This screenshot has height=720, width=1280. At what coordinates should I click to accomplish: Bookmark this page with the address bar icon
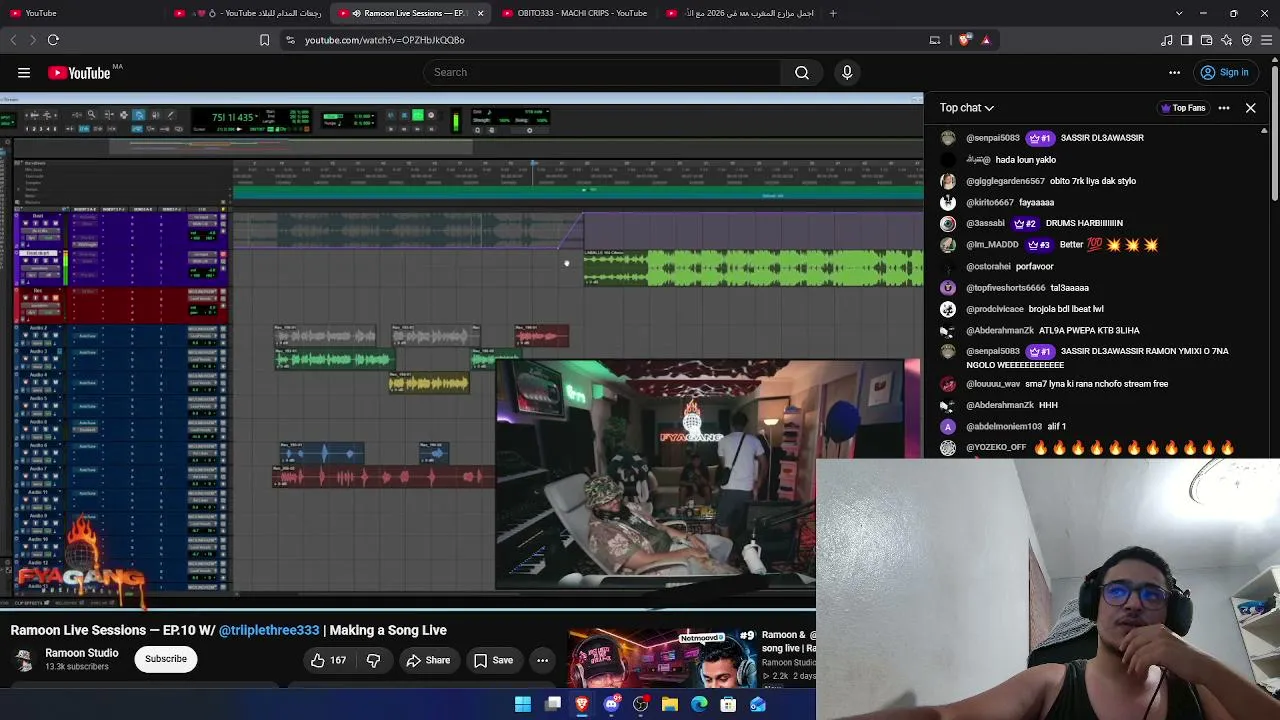coord(264,40)
